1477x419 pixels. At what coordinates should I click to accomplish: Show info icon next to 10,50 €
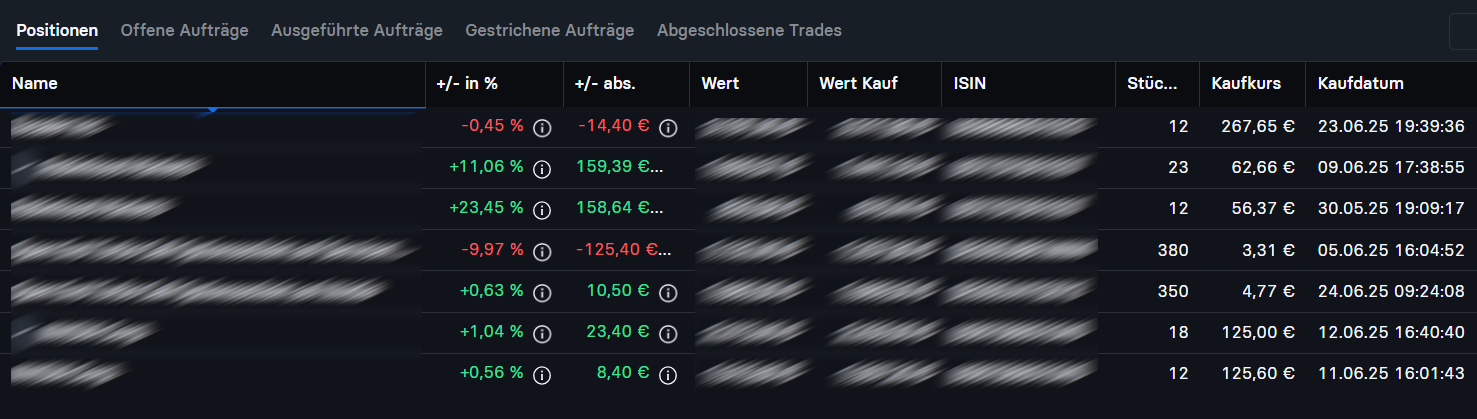[x=669, y=293]
